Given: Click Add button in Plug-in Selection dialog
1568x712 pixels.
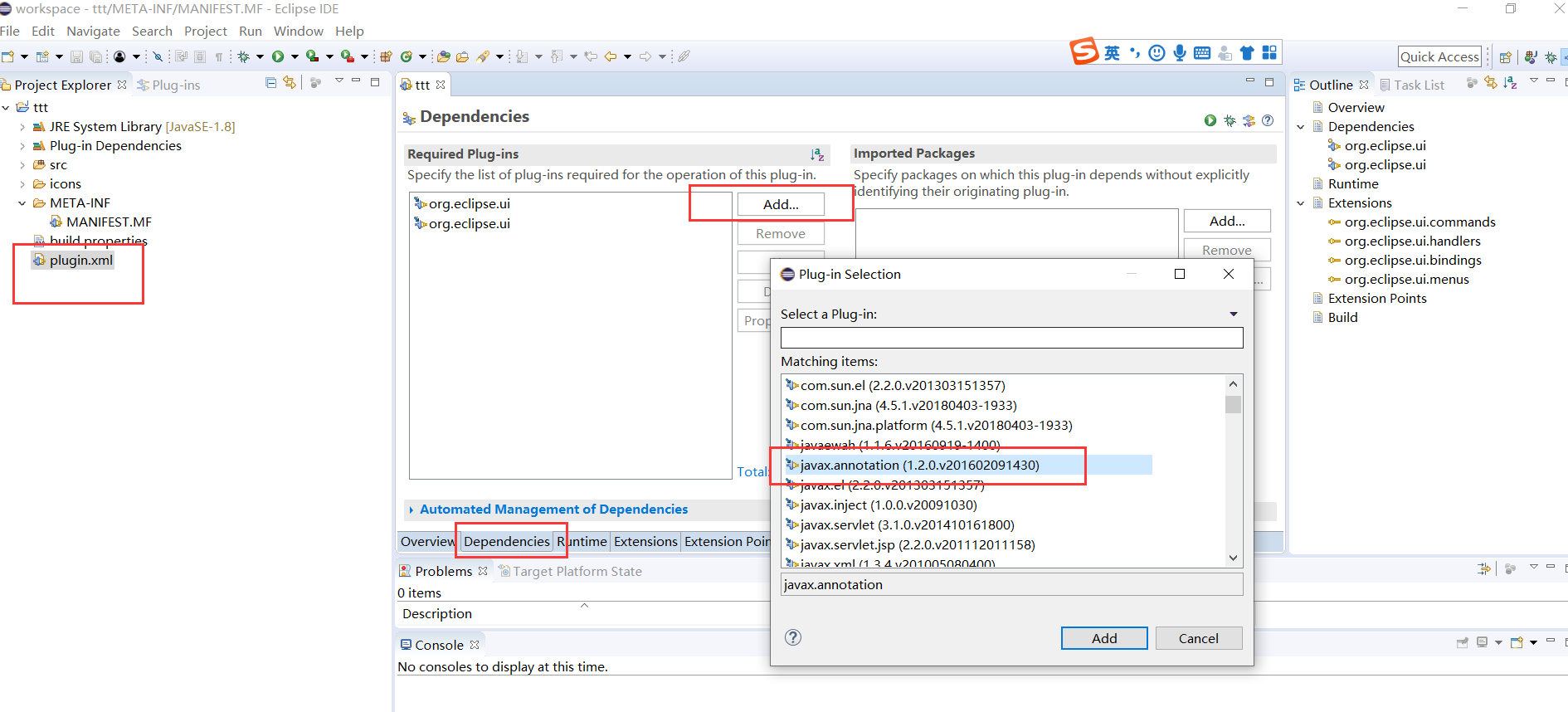Looking at the screenshot, I should 1104,638.
